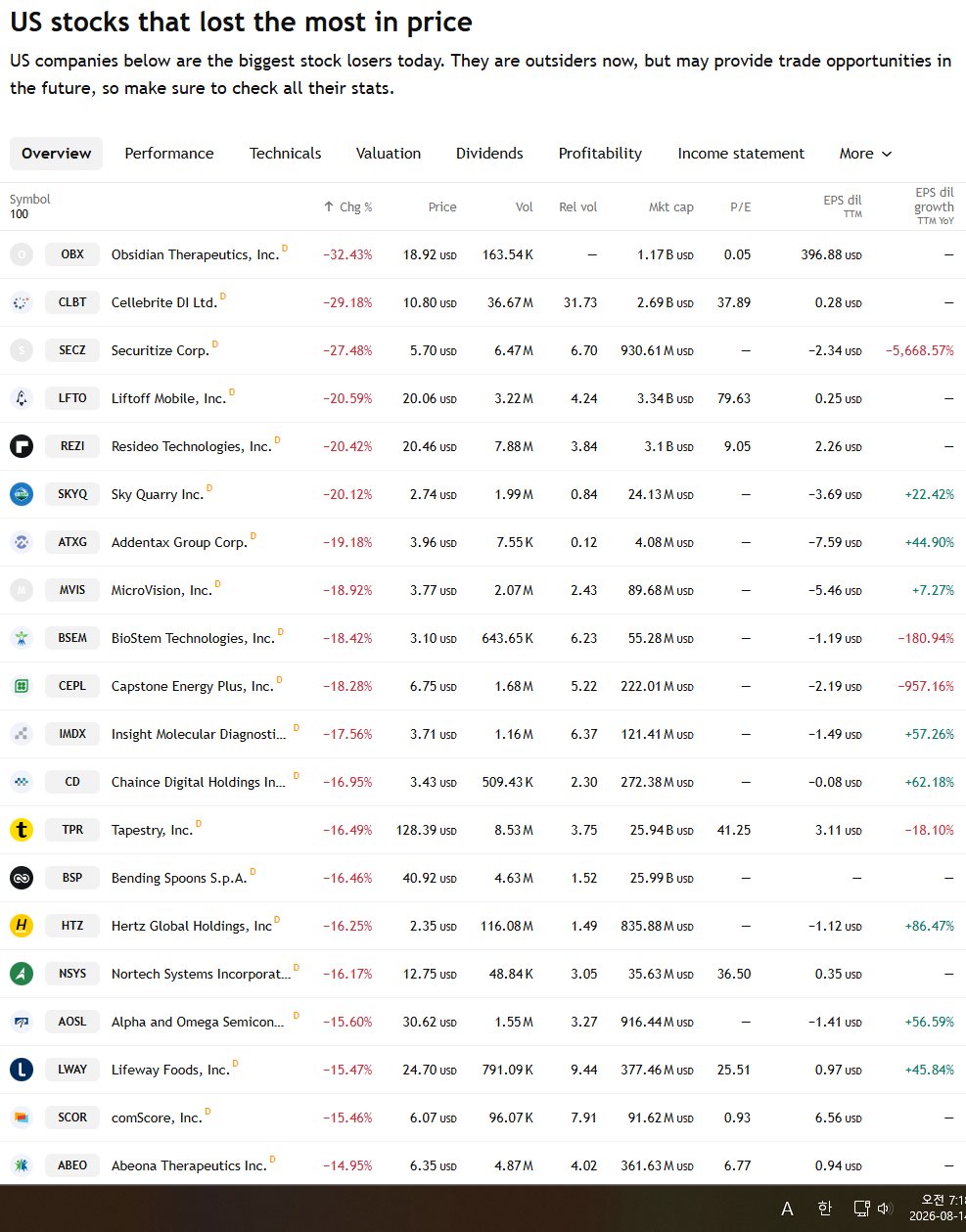Click the Chaince Digital Holdings logo icon
This screenshot has height=1232, width=966.
click(x=22, y=782)
